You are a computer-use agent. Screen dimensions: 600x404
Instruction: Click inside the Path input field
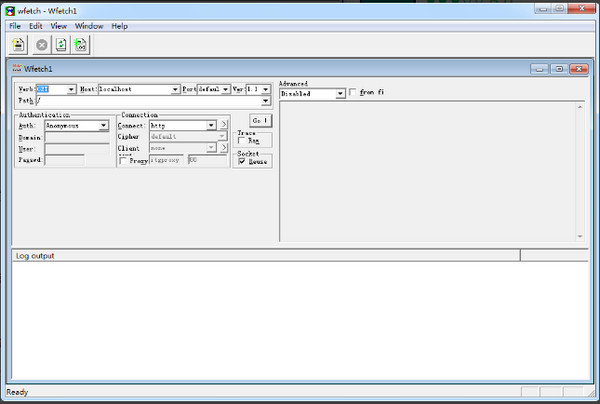tap(149, 101)
